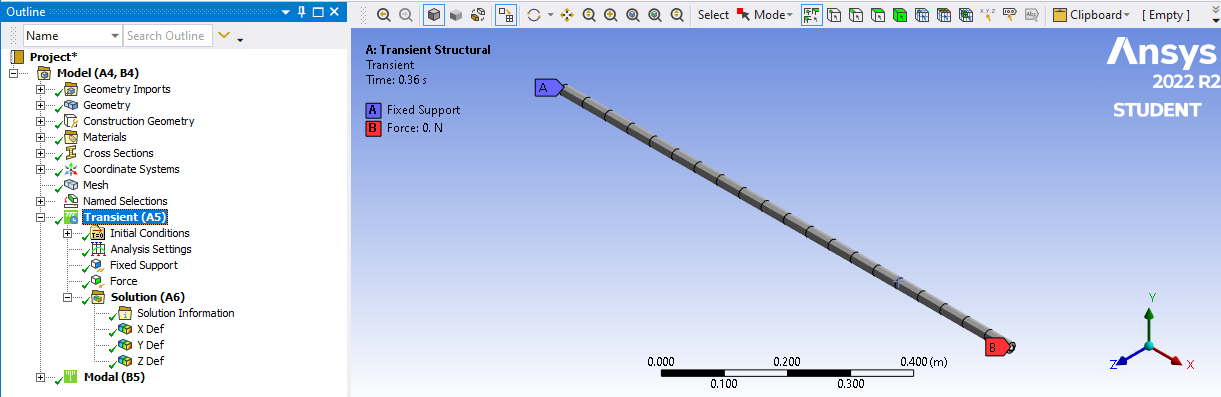Select the Y Def result
Screen dimensions: 1221x397
[150, 345]
